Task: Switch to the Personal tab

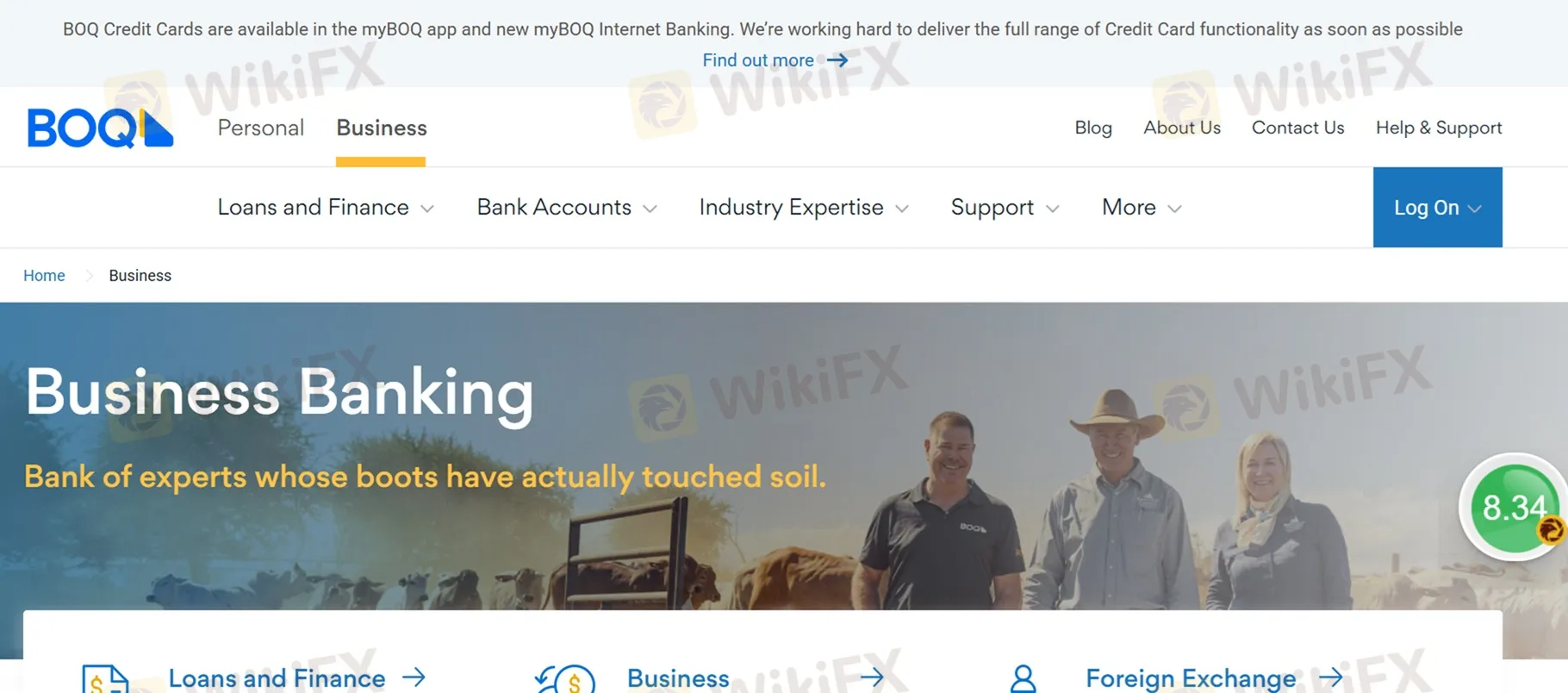Action: pos(261,128)
